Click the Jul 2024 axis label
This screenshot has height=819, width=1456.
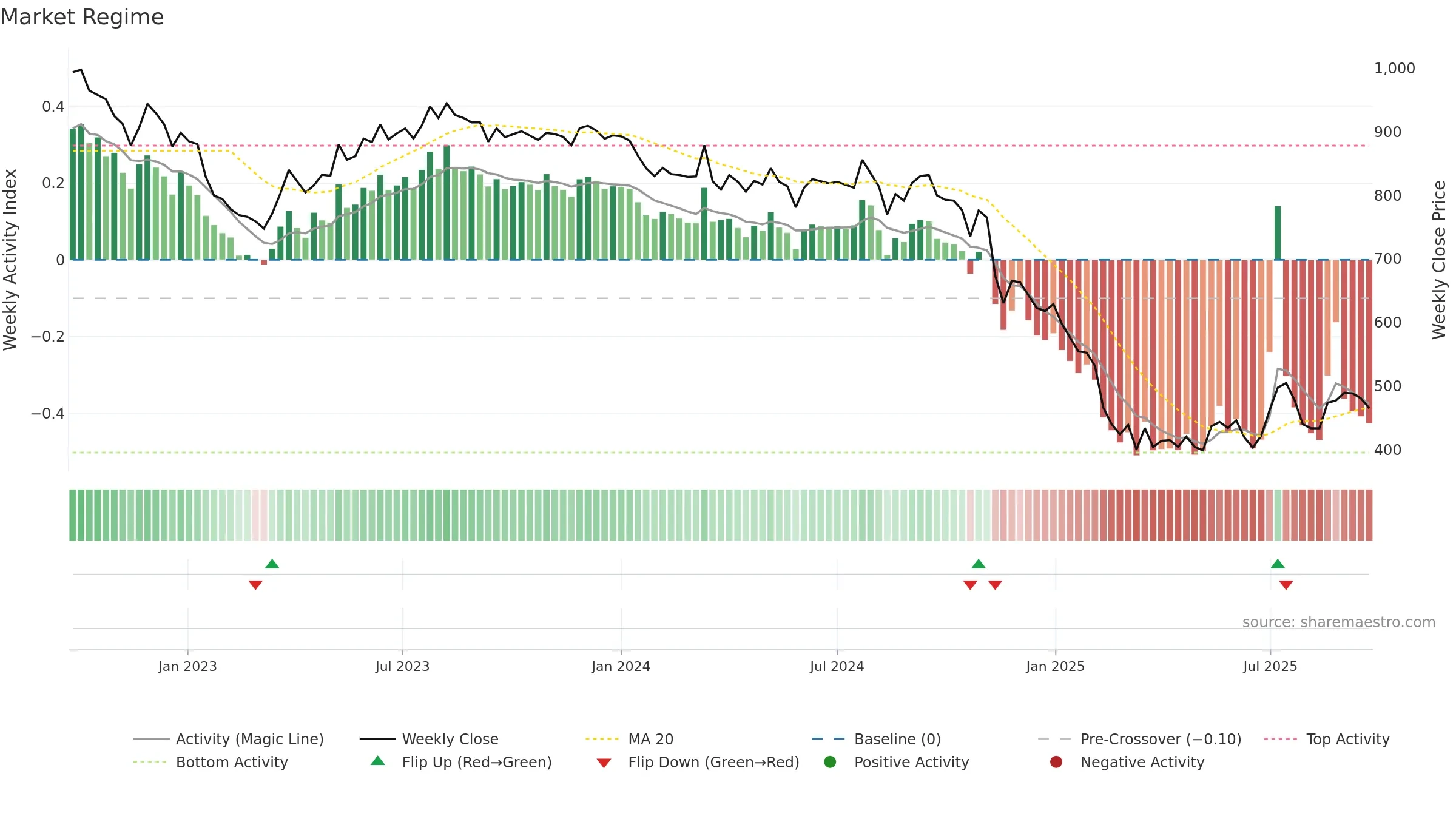tap(837, 666)
